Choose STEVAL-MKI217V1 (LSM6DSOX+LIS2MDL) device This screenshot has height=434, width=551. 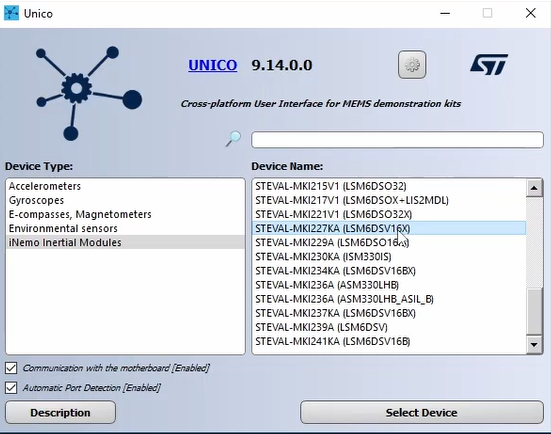coord(389,200)
